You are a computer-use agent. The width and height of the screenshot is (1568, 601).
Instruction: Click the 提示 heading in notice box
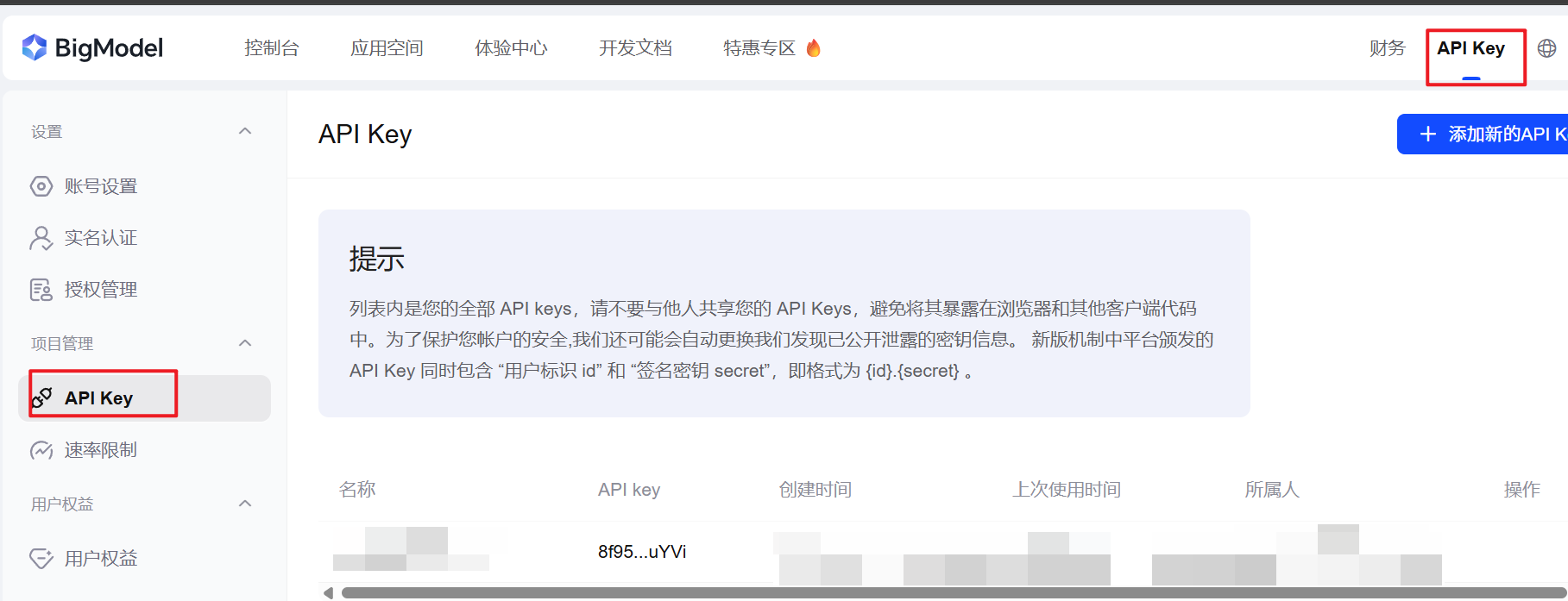pyautogui.click(x=377, y=259)
